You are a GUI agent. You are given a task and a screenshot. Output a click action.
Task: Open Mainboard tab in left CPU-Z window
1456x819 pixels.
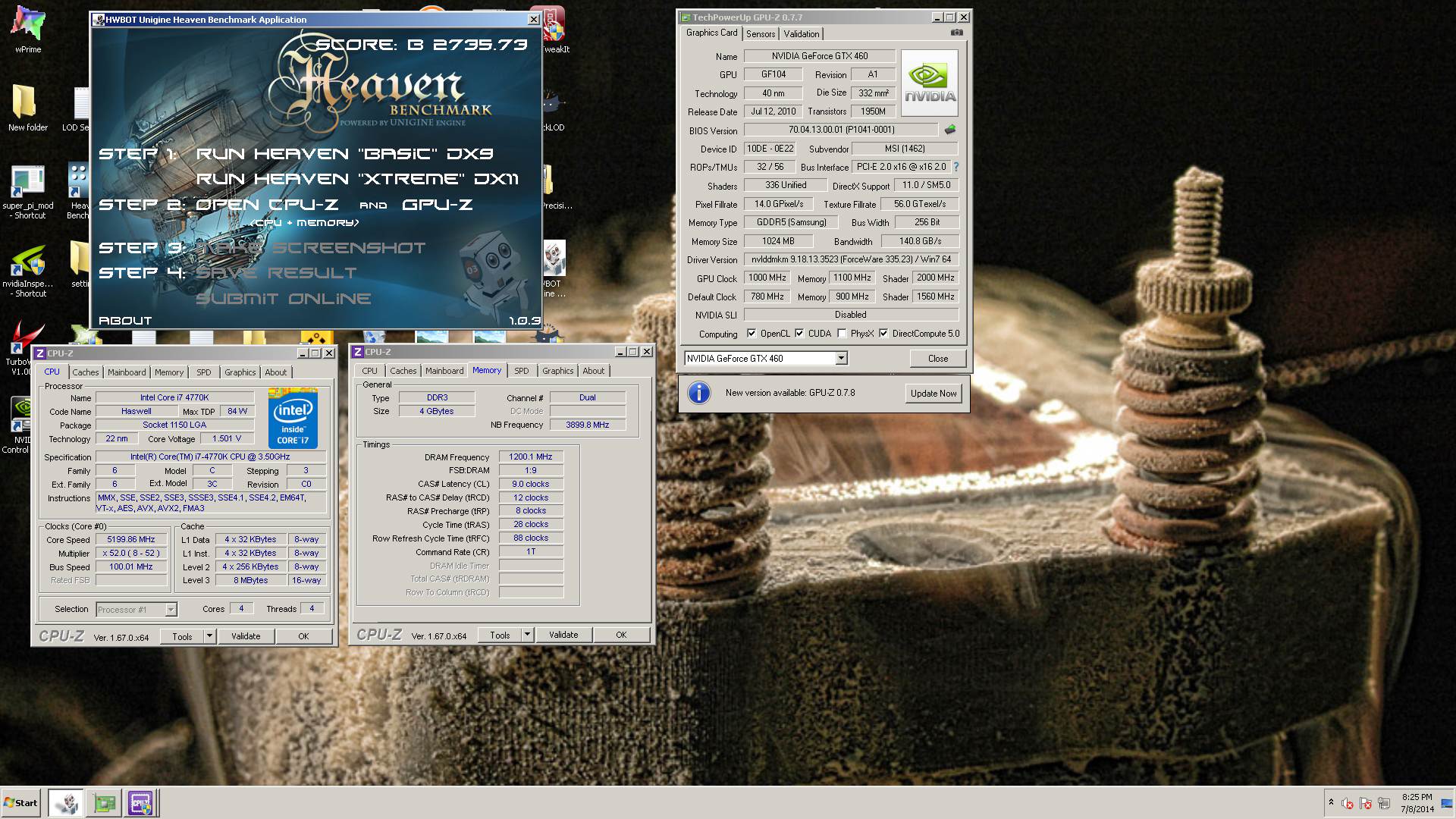[127, 372]
